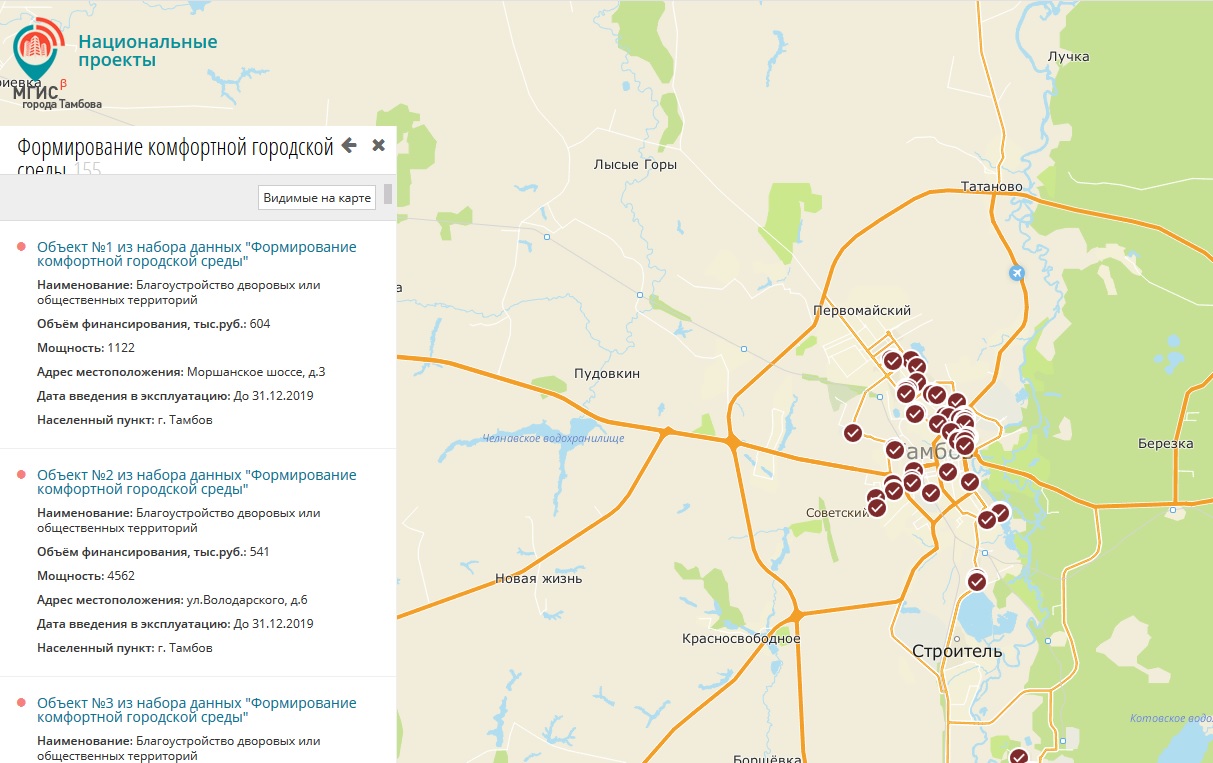Viewport: 1213px width, 763px height.
Task: Open the Национальные проекты header link
Action: pos(148,51)
